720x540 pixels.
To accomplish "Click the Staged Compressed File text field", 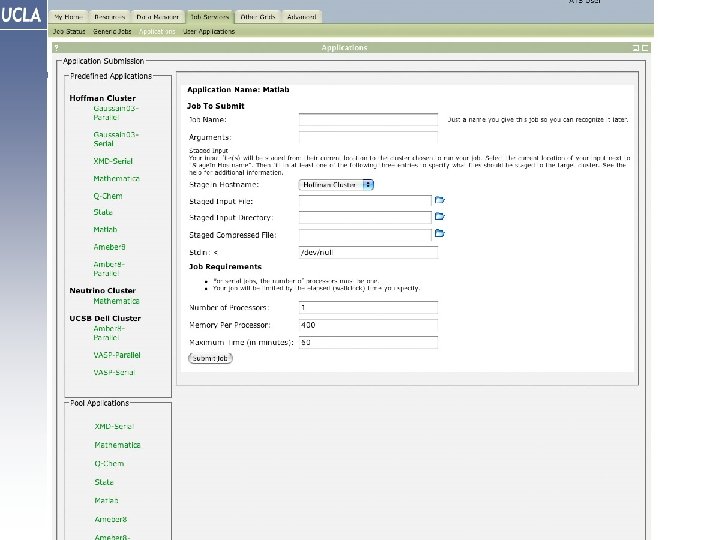I will [x=365, y=235].
